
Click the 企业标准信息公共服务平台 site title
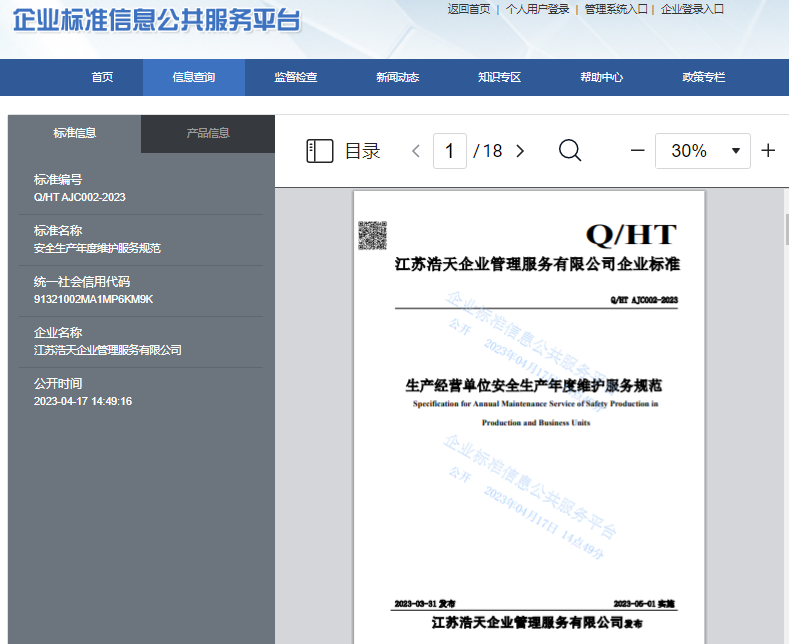point(156,21)
